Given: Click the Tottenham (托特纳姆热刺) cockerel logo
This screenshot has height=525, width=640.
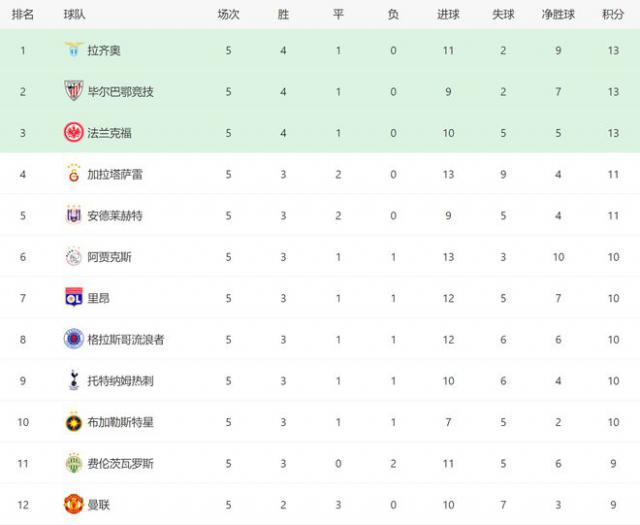Looking at the screenshot, I should click(x=73, y=380).
